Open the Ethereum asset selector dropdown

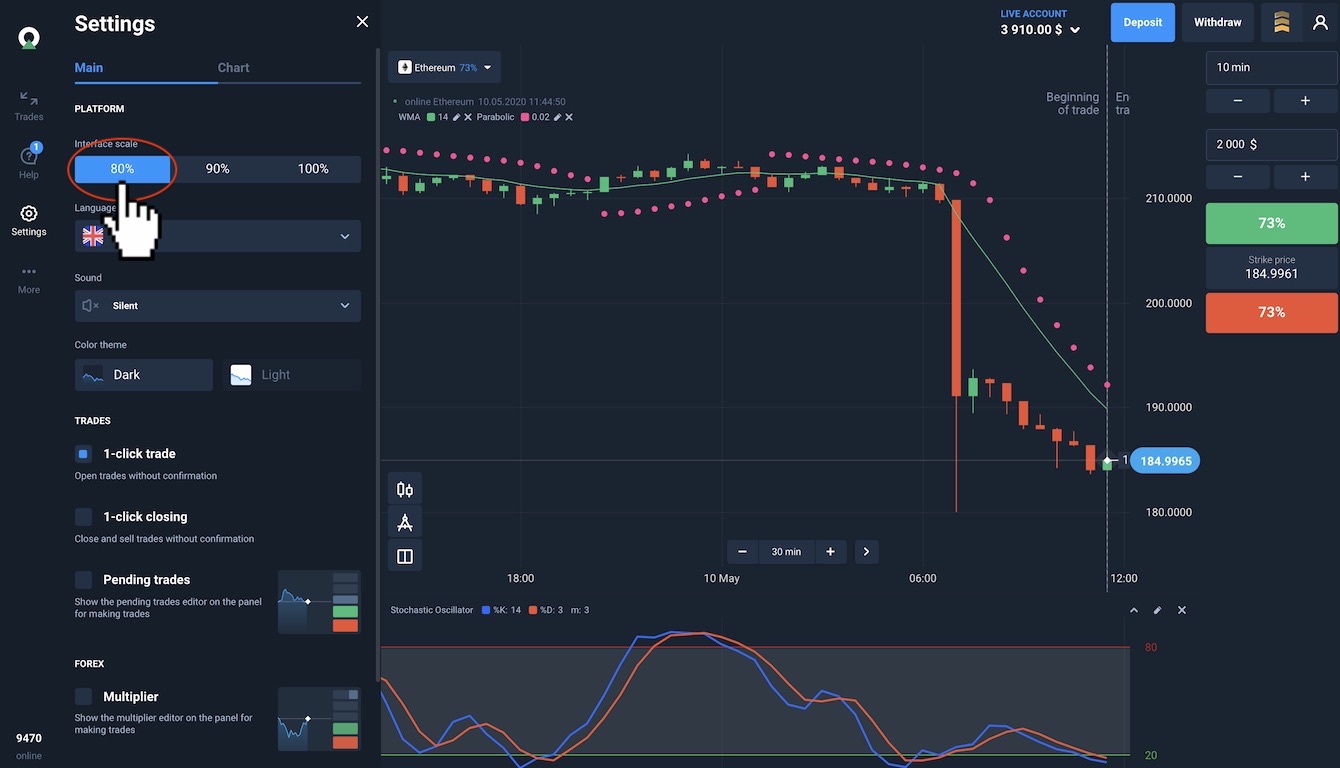(x=445, y=68)
